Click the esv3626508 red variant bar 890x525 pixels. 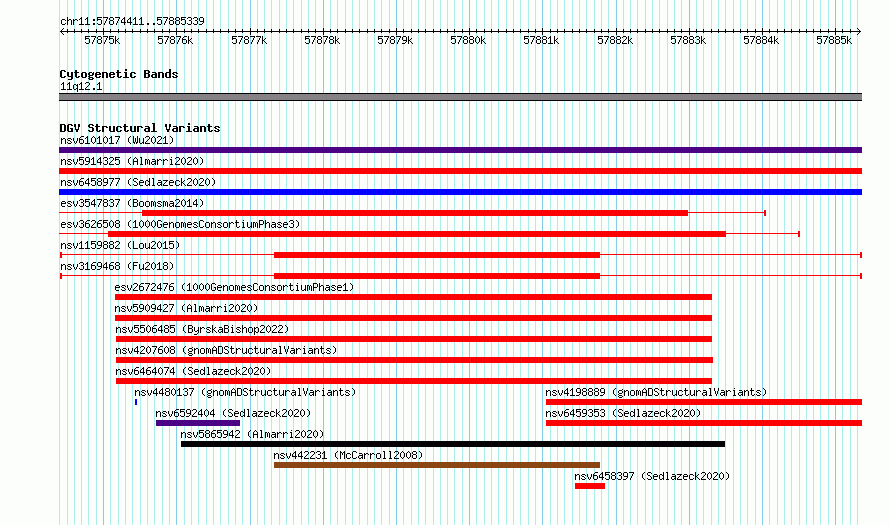pyautogui.click(x=417, y=234)
